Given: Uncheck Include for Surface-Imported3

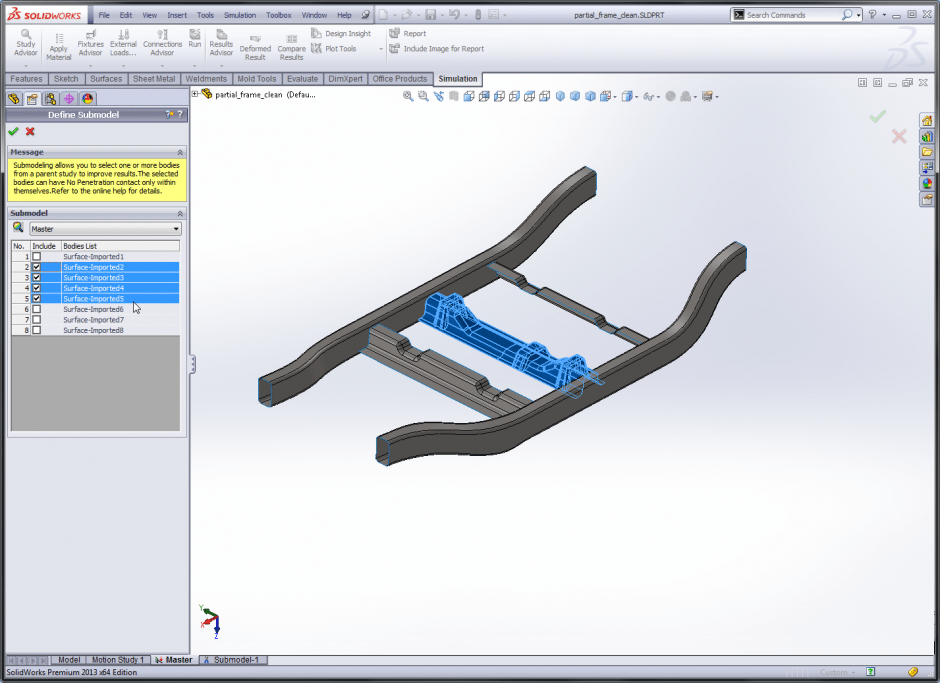Looking at the screenshot, I should coord(37,278).
